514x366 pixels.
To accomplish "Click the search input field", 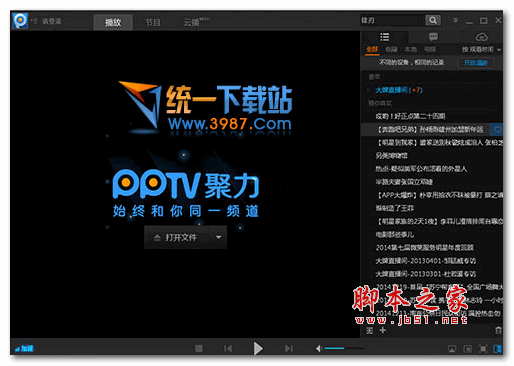I will click(x=392, y=21).
